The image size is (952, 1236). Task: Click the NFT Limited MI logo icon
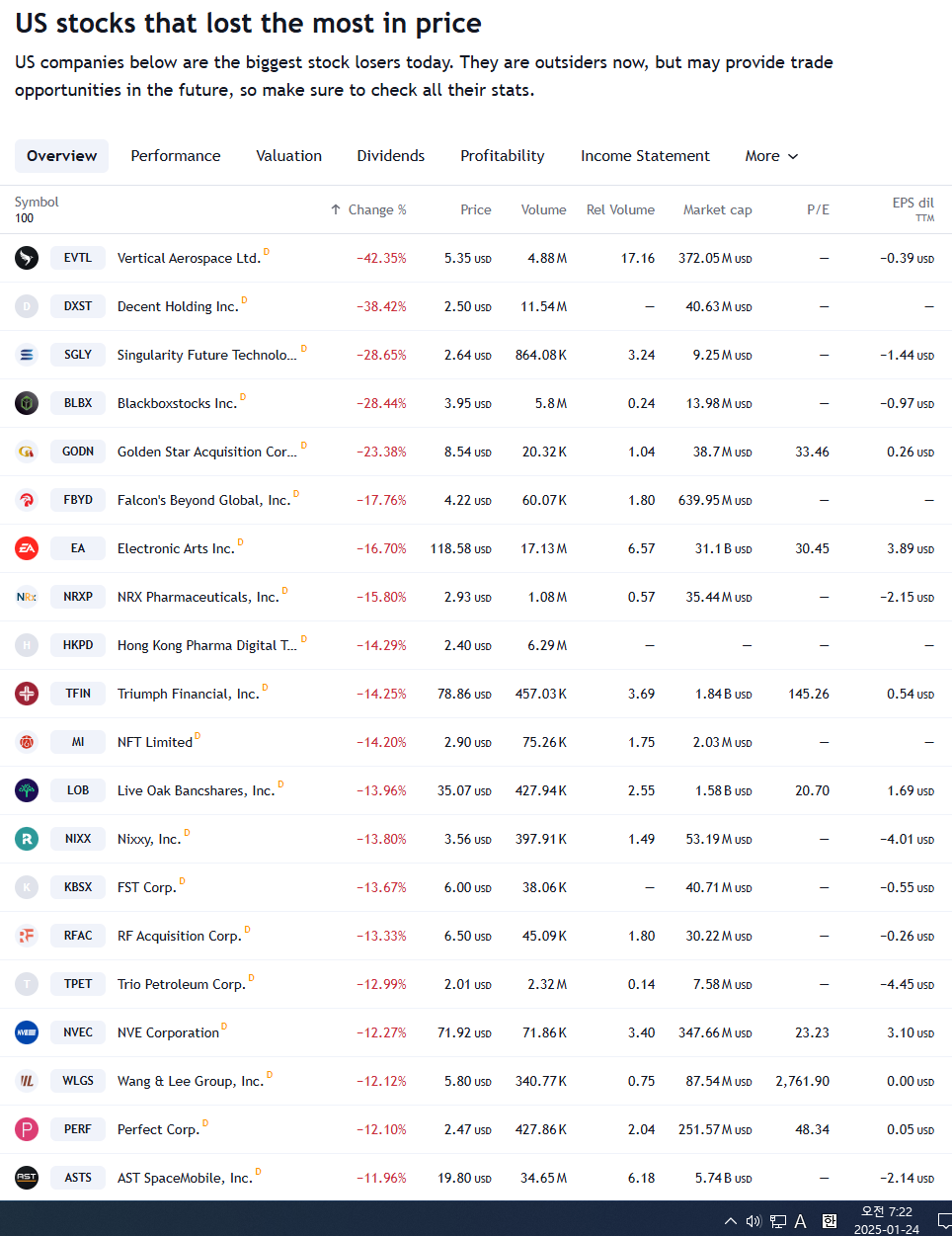coord(27,742)
